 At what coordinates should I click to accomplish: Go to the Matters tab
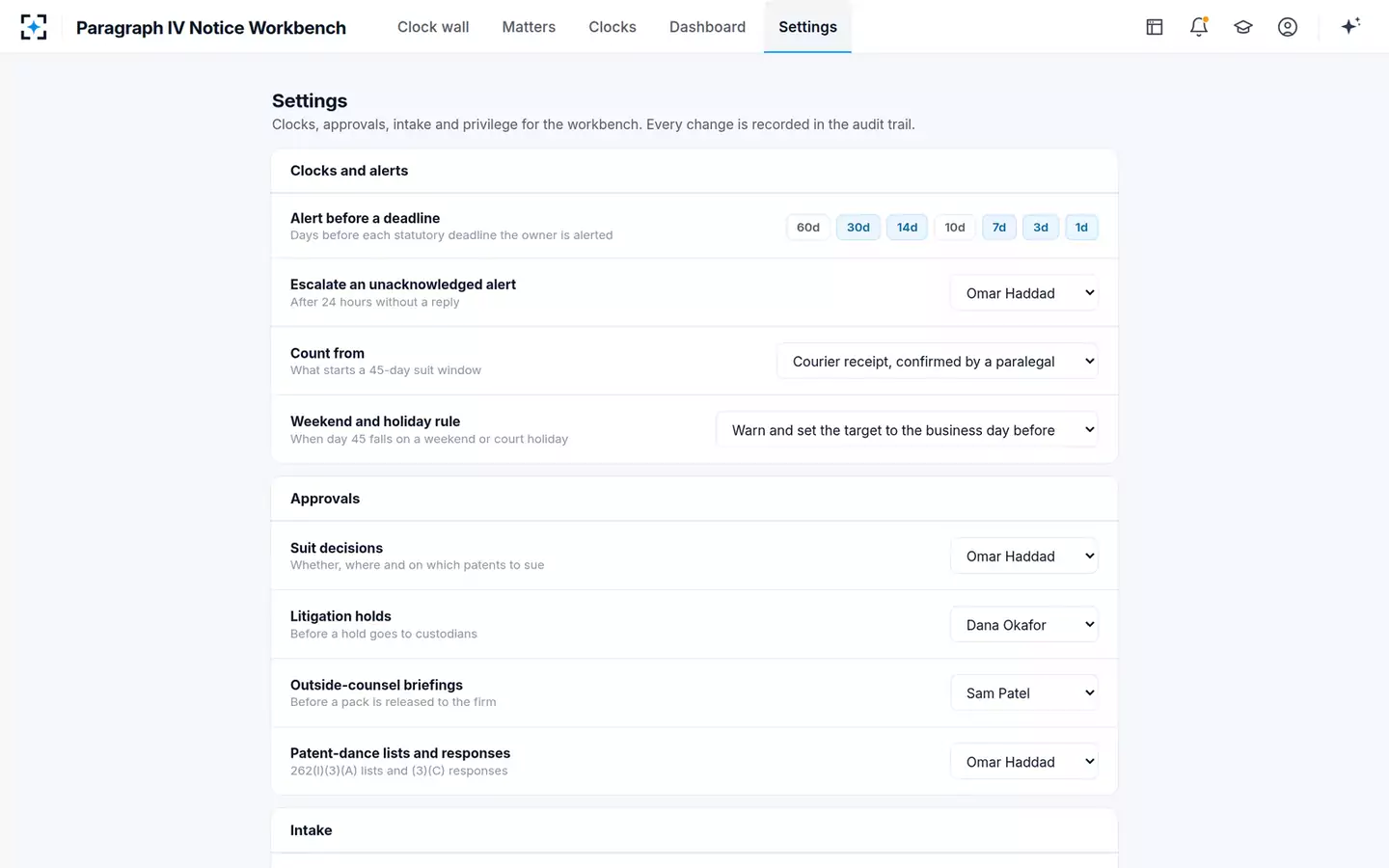pyautogui.click(x=529, y=27)
